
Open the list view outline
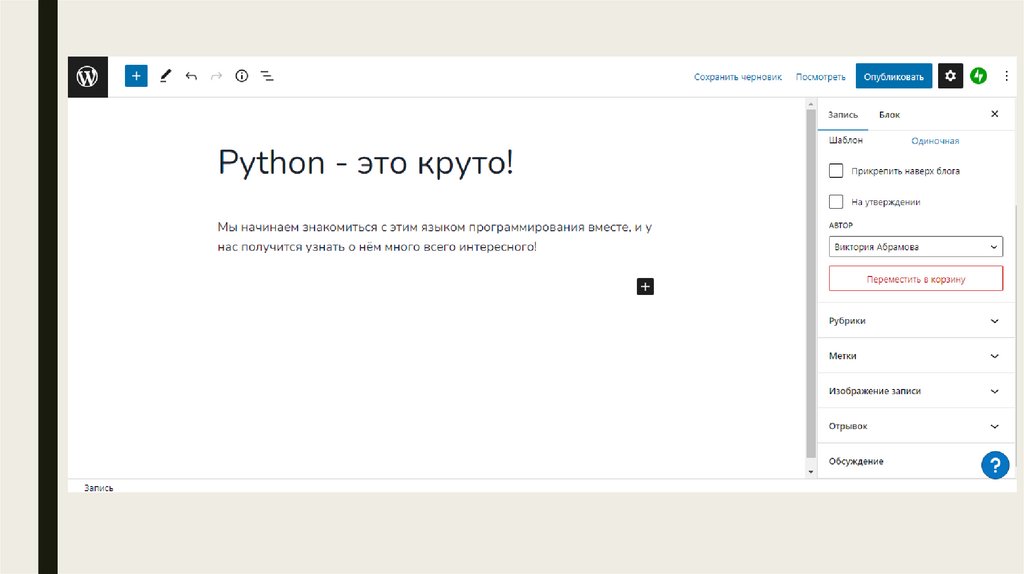267,76
